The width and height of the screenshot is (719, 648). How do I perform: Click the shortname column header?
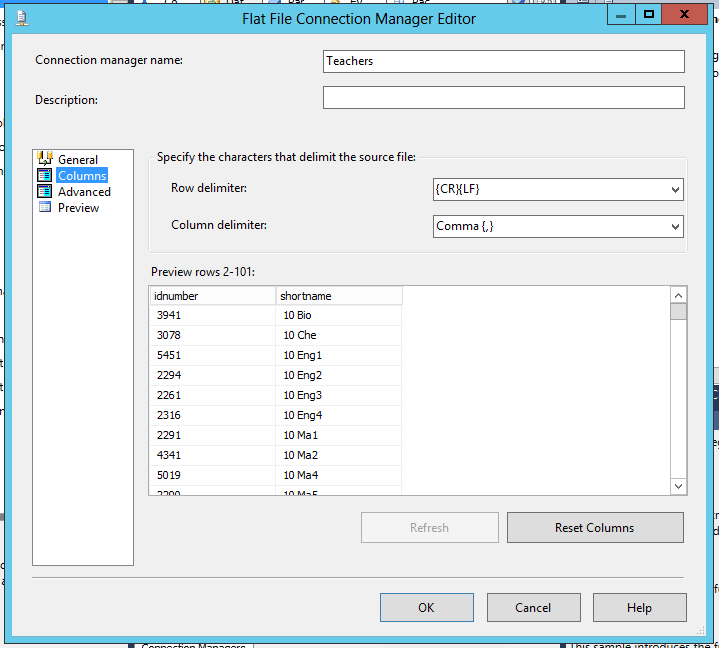(x=338, y=296)
